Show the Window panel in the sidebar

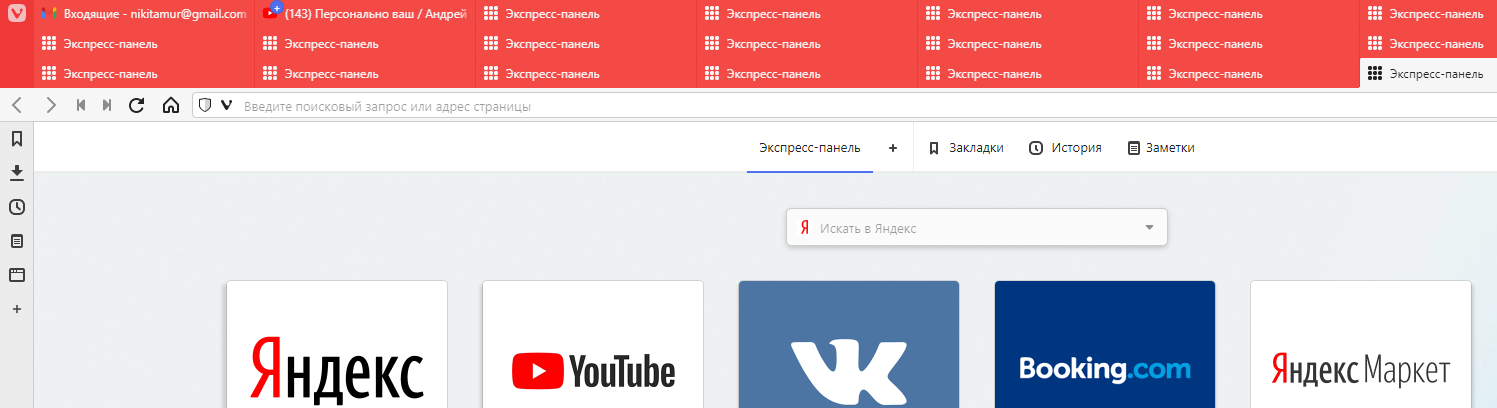tap(16, 275)
